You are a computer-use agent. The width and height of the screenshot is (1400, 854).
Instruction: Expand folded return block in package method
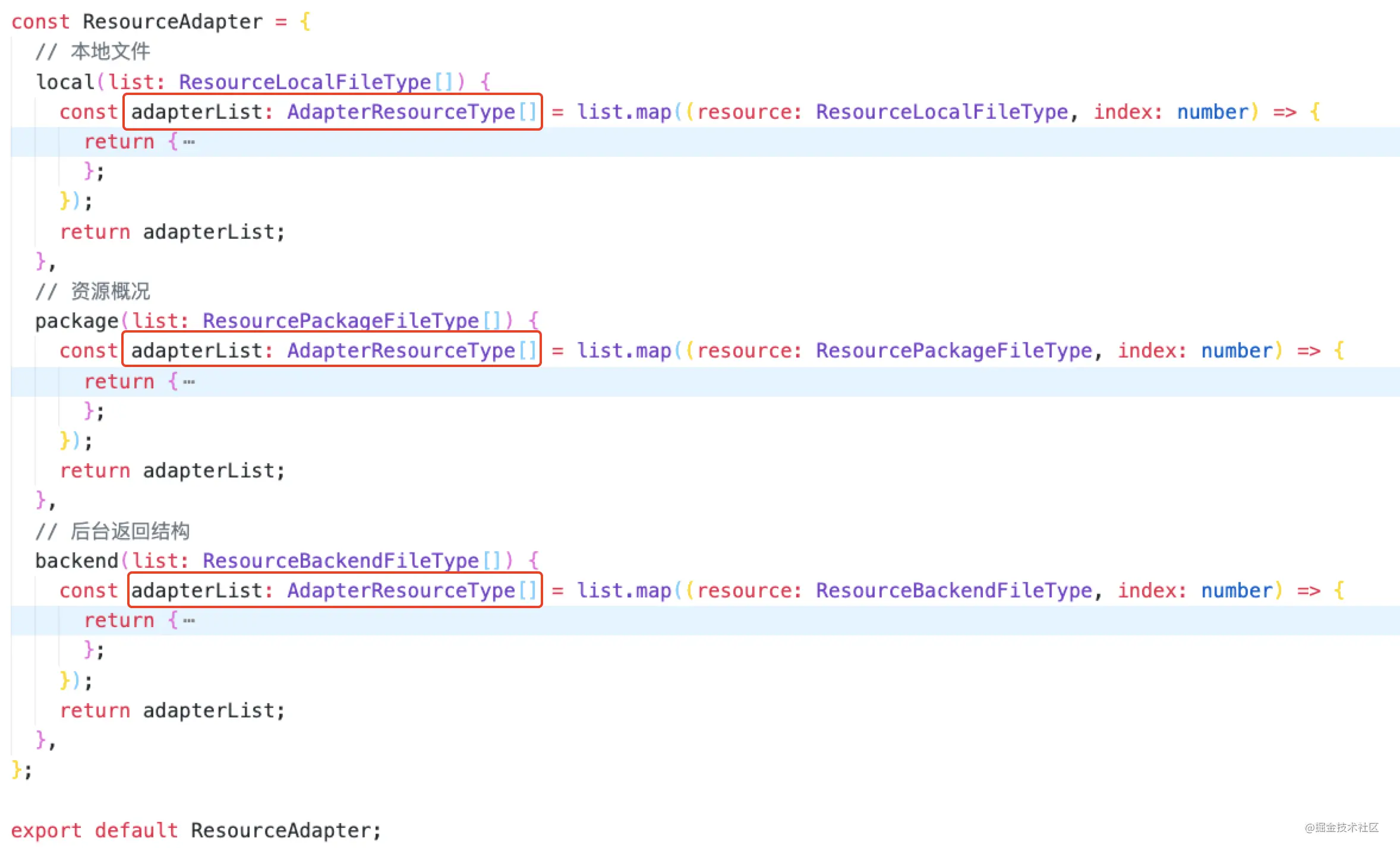tap(189, 382)
